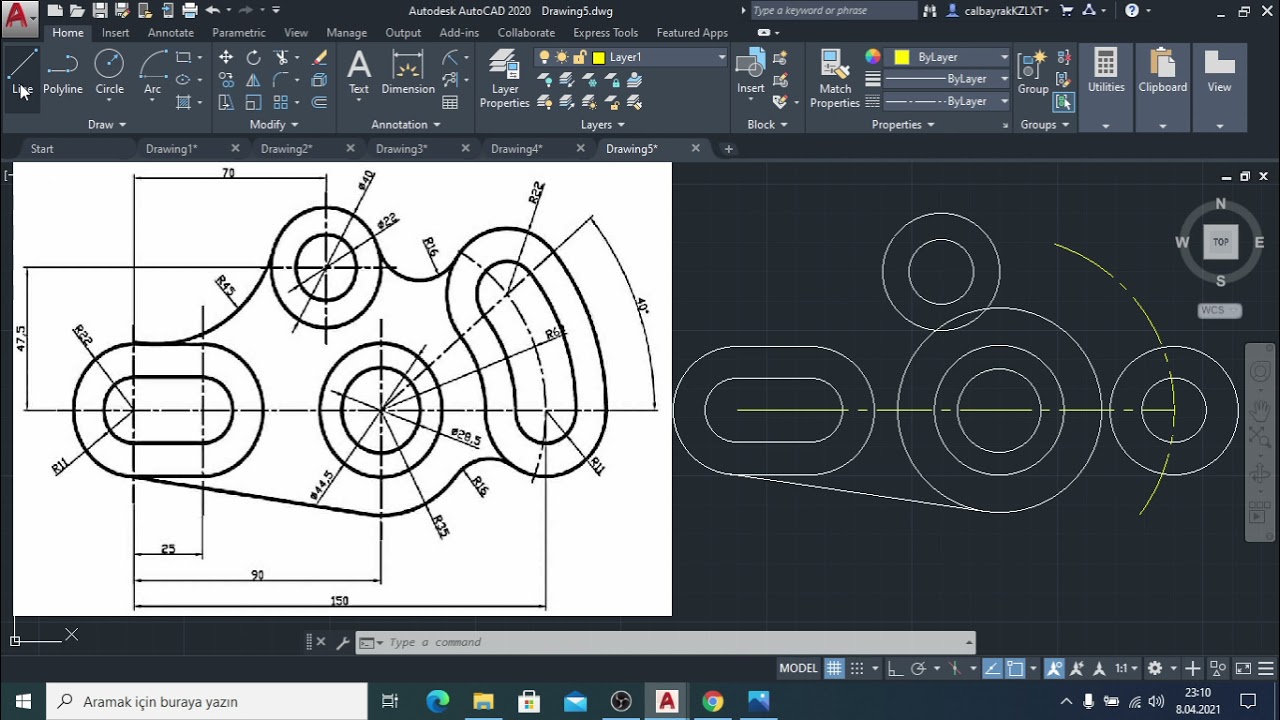Open the Insert ribbon tab
Viewport: 1280px width, 720px height.
coord(115,33)
